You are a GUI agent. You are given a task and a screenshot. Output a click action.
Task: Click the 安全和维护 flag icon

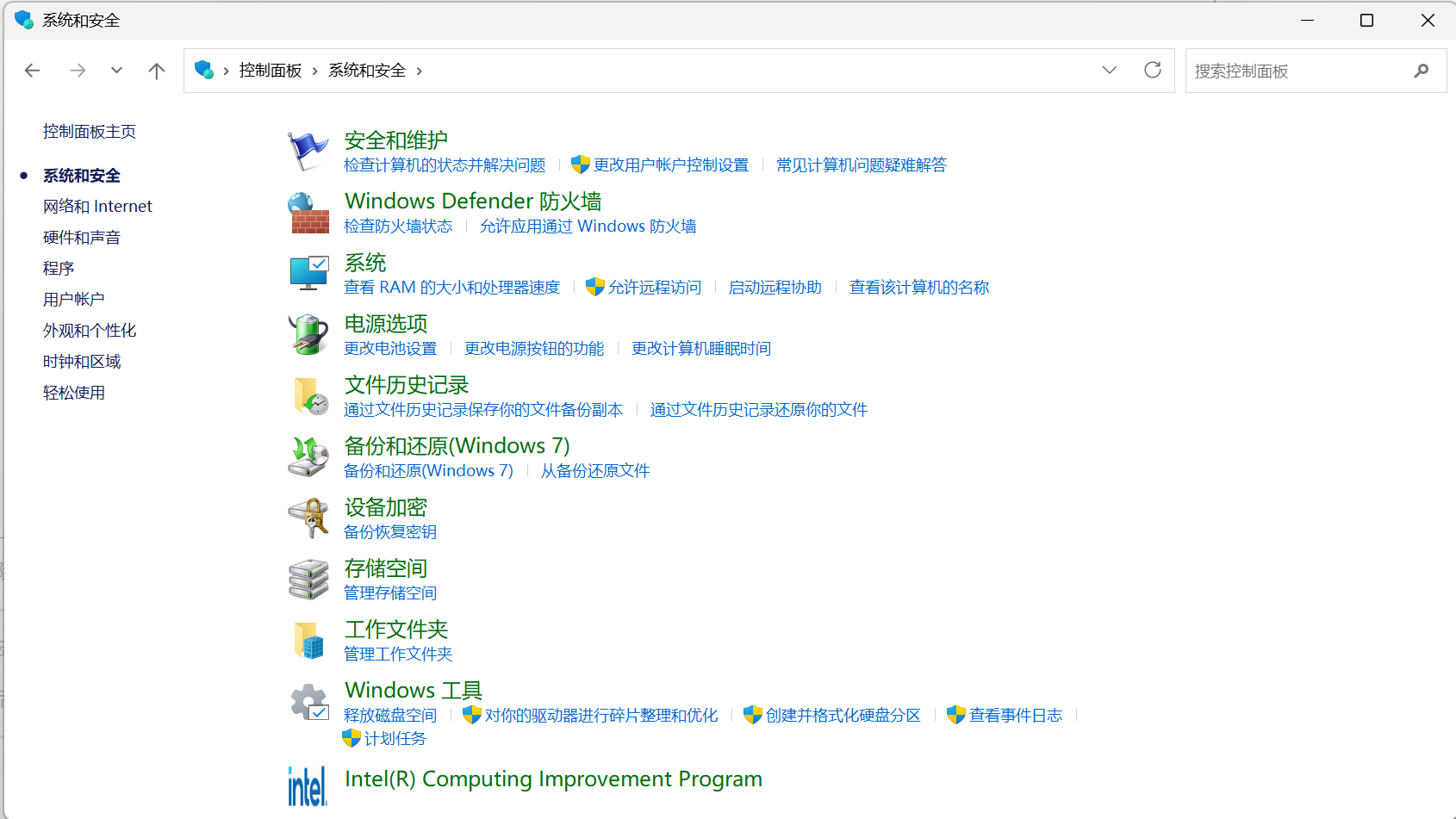click(308, 151)
